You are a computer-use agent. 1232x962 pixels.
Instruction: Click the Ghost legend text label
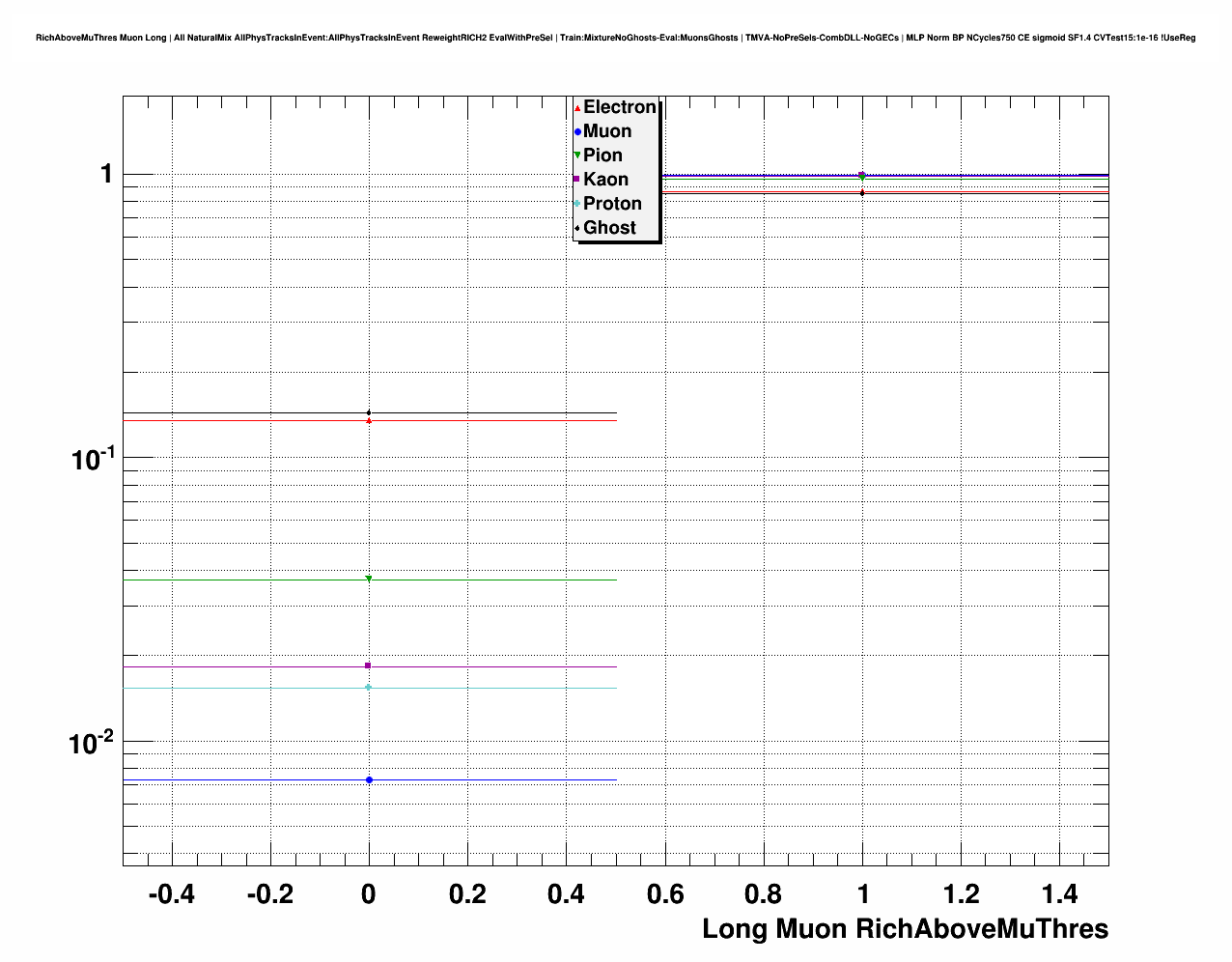click(609, 228)
